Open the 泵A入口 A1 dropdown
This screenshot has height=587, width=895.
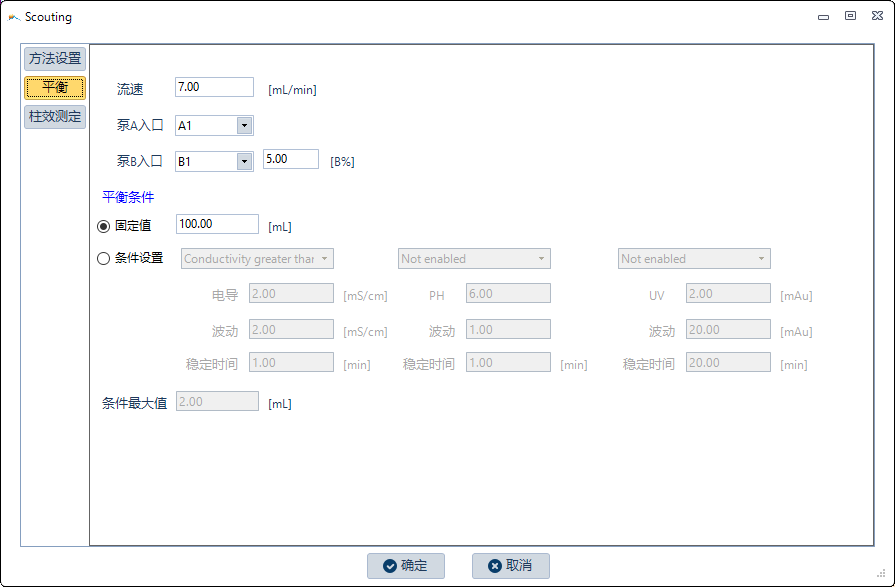pos(244,125)
